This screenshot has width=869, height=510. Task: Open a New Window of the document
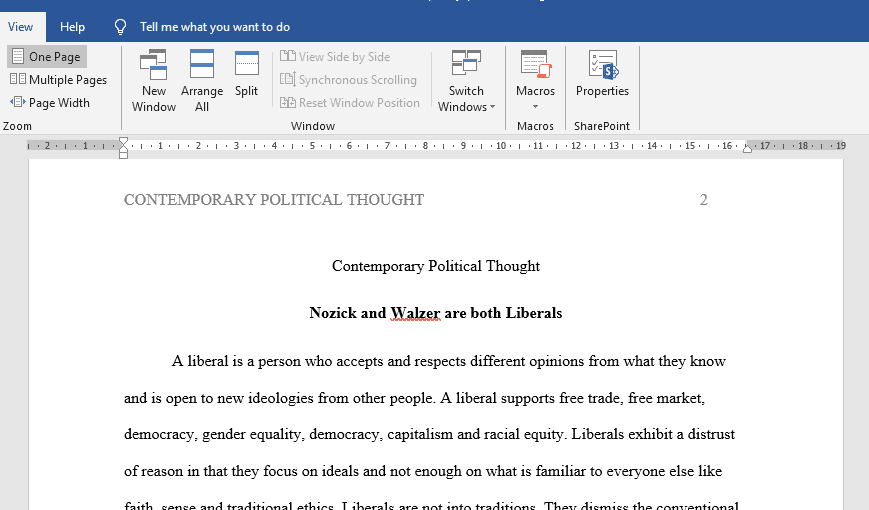point(154,81)
